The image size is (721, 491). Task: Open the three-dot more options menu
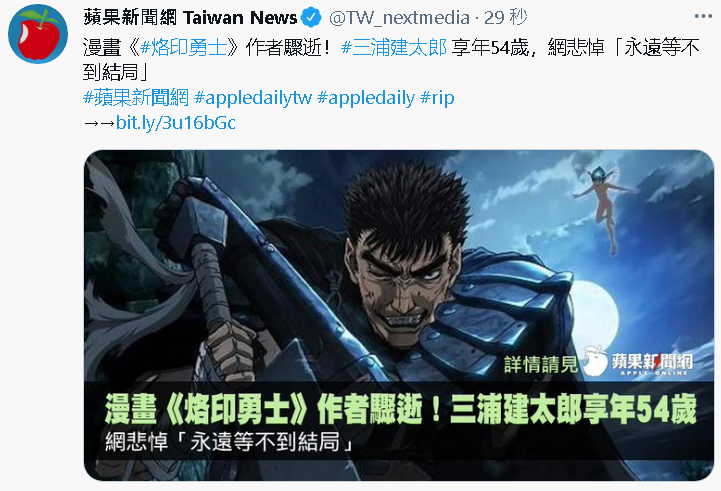click(704, 17)
